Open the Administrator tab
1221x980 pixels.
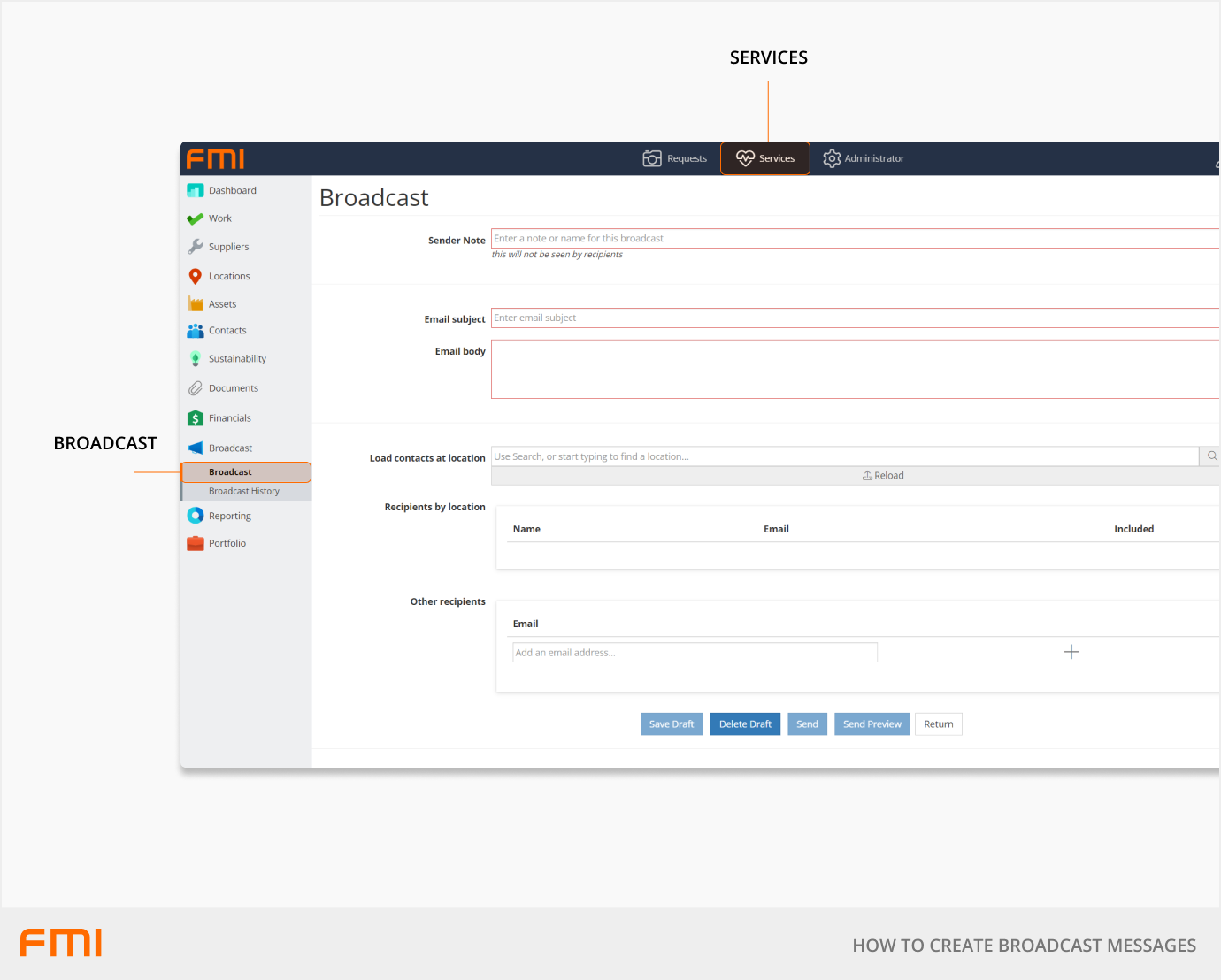tap(864, 158)
